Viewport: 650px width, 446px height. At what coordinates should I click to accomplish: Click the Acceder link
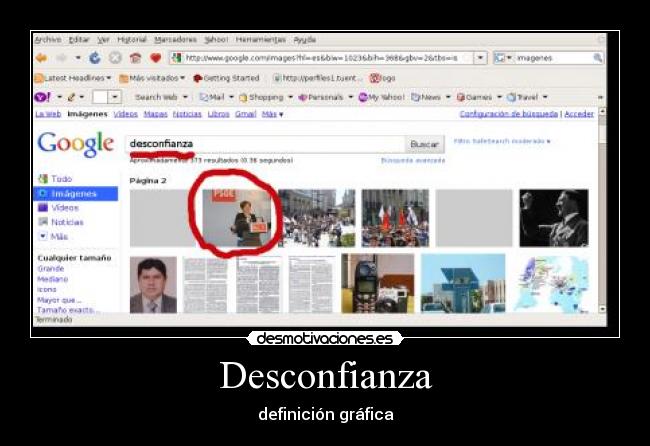579,114
